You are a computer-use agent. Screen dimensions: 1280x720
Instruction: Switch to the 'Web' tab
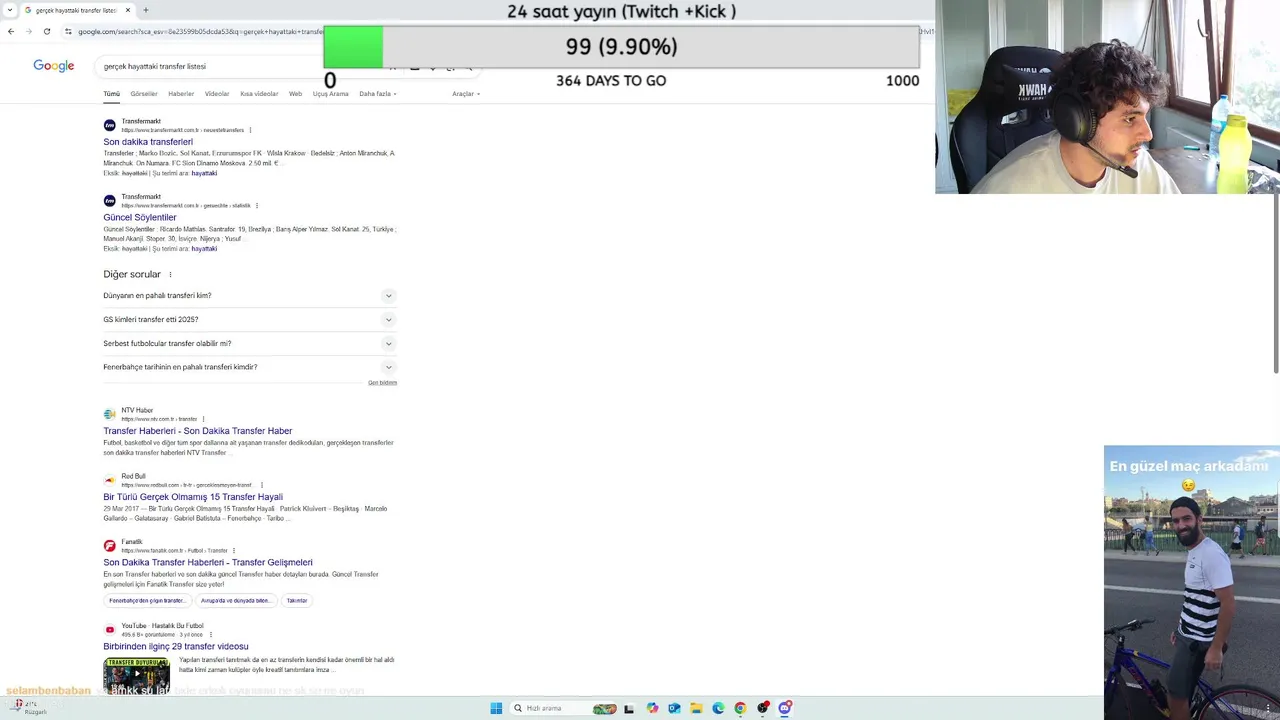coord(296,94)
